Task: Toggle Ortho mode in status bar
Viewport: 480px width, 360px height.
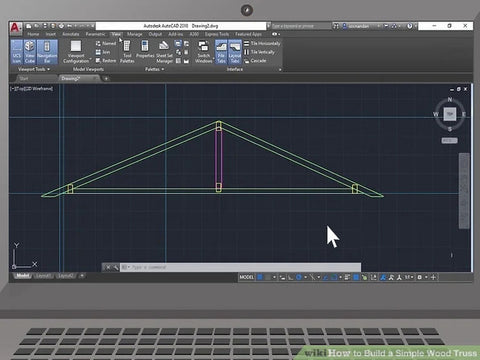Action: [290, 277]
